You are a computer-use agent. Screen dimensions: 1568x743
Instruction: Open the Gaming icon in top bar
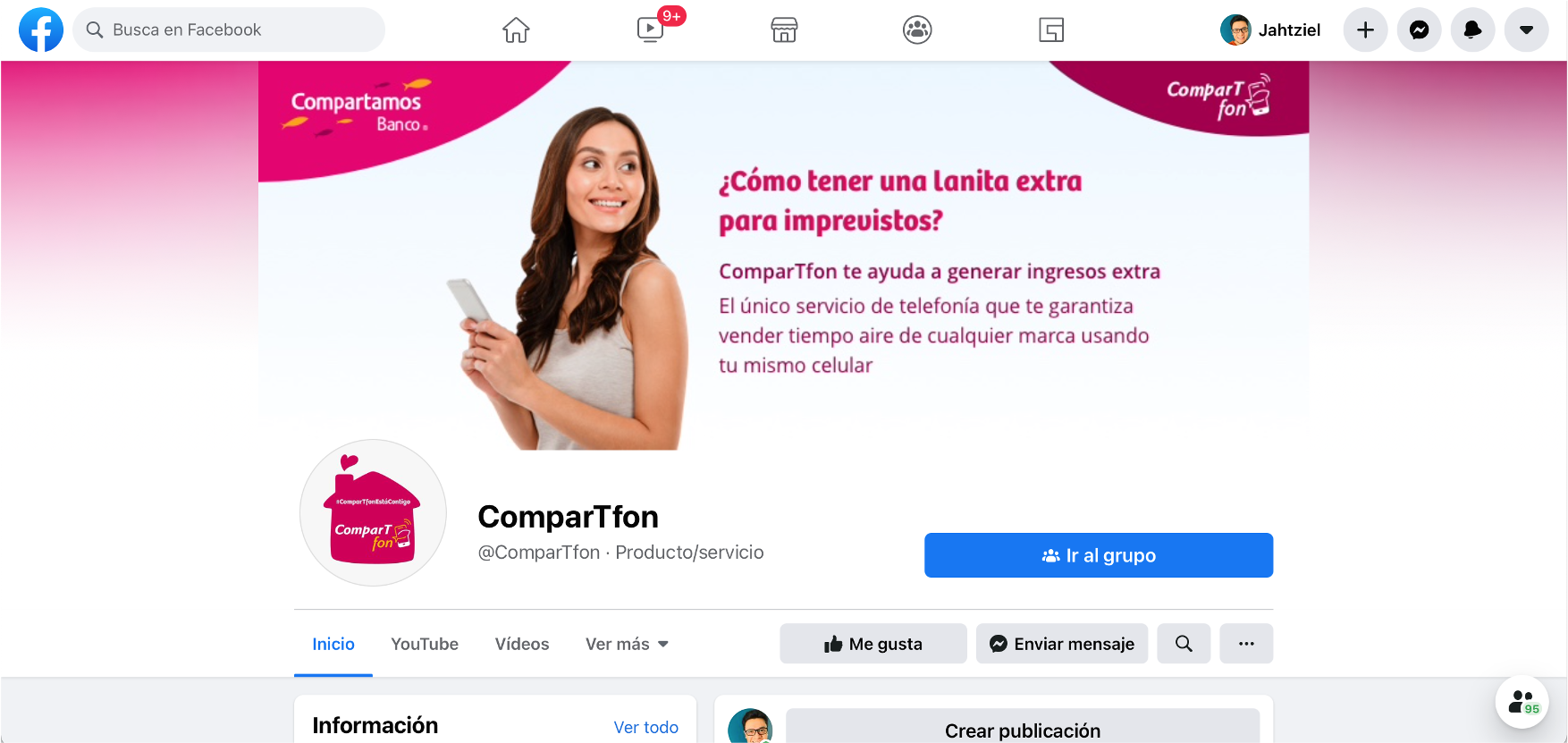tap(1051, 30)
